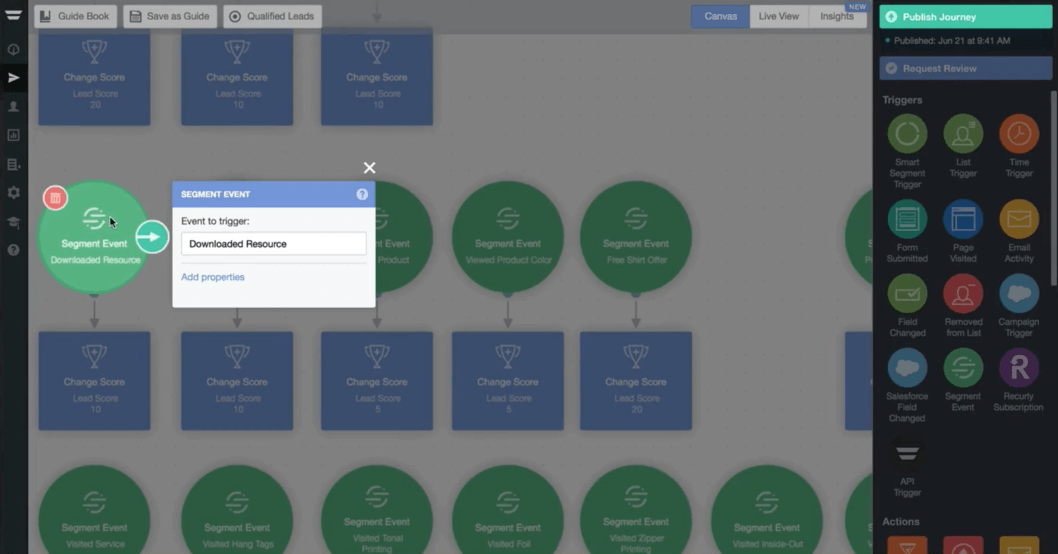Click the Triggers panel scrollbar
Screen dimensions: 1058x554
(x=1054, y=189)
